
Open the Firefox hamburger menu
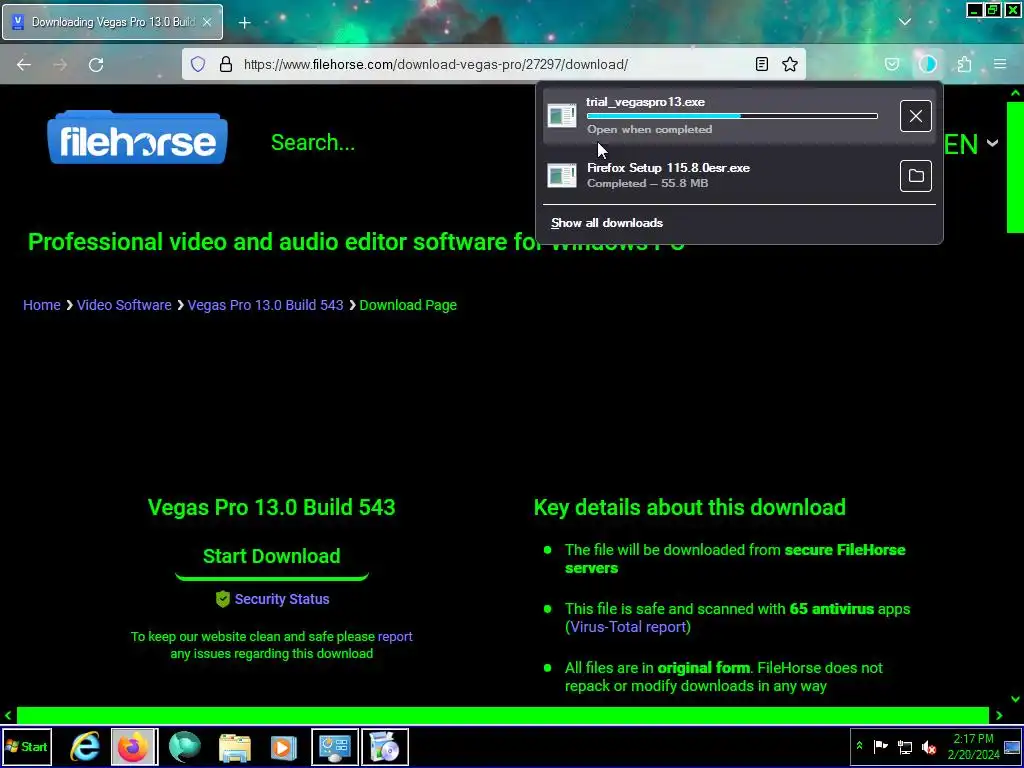click(x=1000, y=64)
